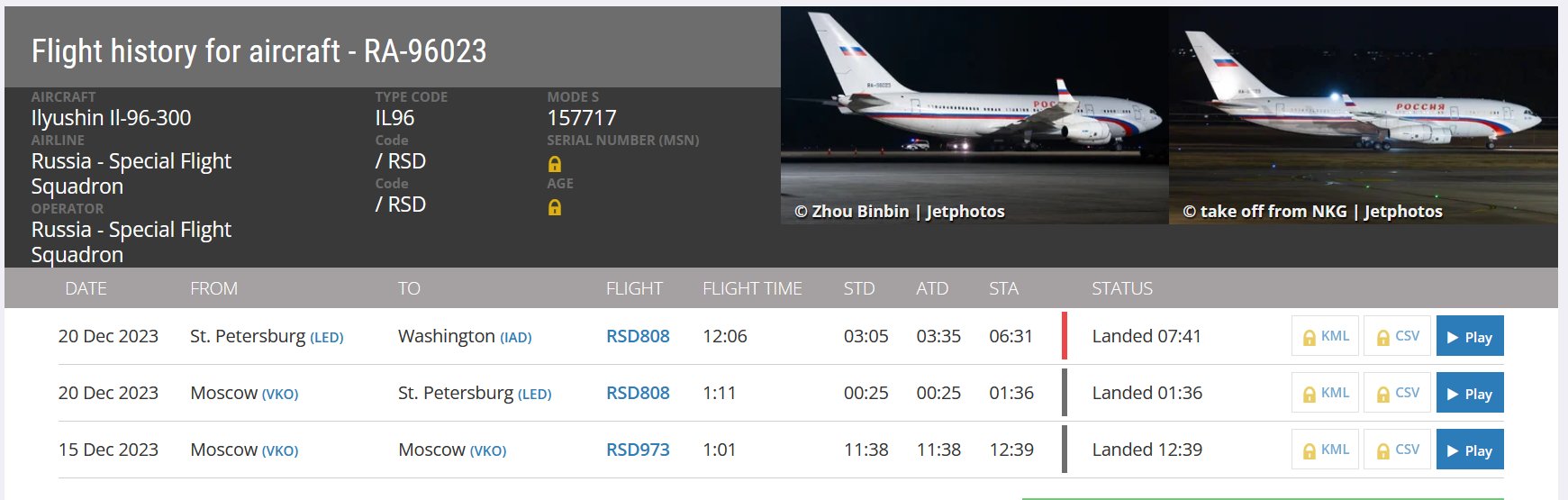Screen dimensions: 1568x500
Task: Open the RSD973 flight link
Action: pyautogui.click(x=638, y=450)
